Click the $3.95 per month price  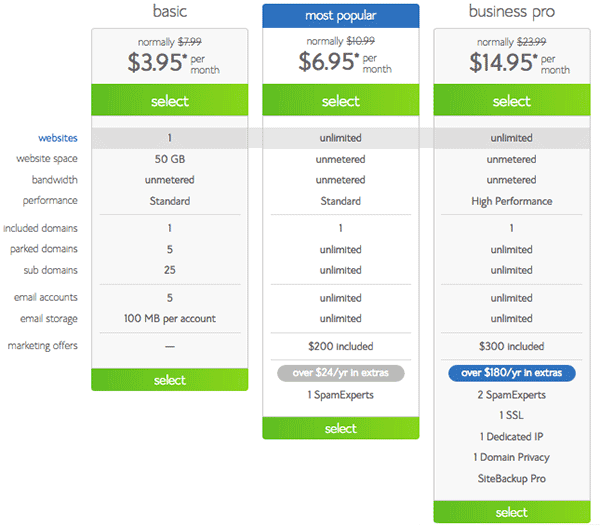173,63
